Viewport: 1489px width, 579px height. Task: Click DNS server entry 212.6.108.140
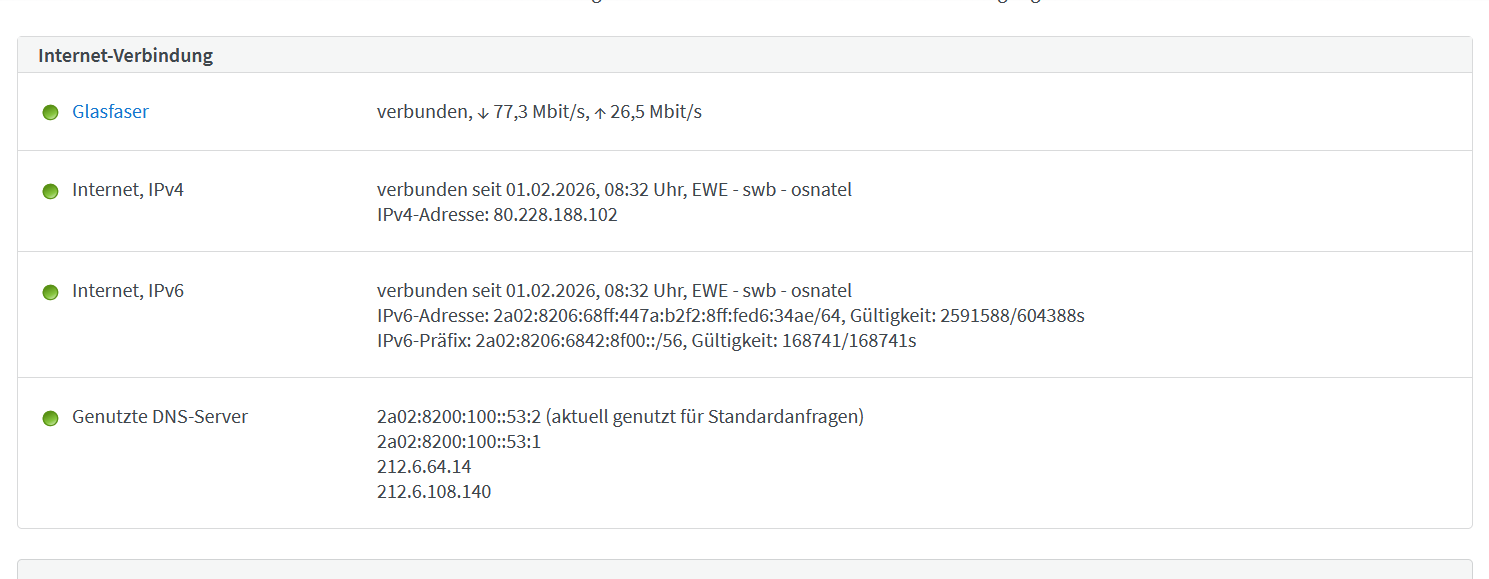coord(434,492)
